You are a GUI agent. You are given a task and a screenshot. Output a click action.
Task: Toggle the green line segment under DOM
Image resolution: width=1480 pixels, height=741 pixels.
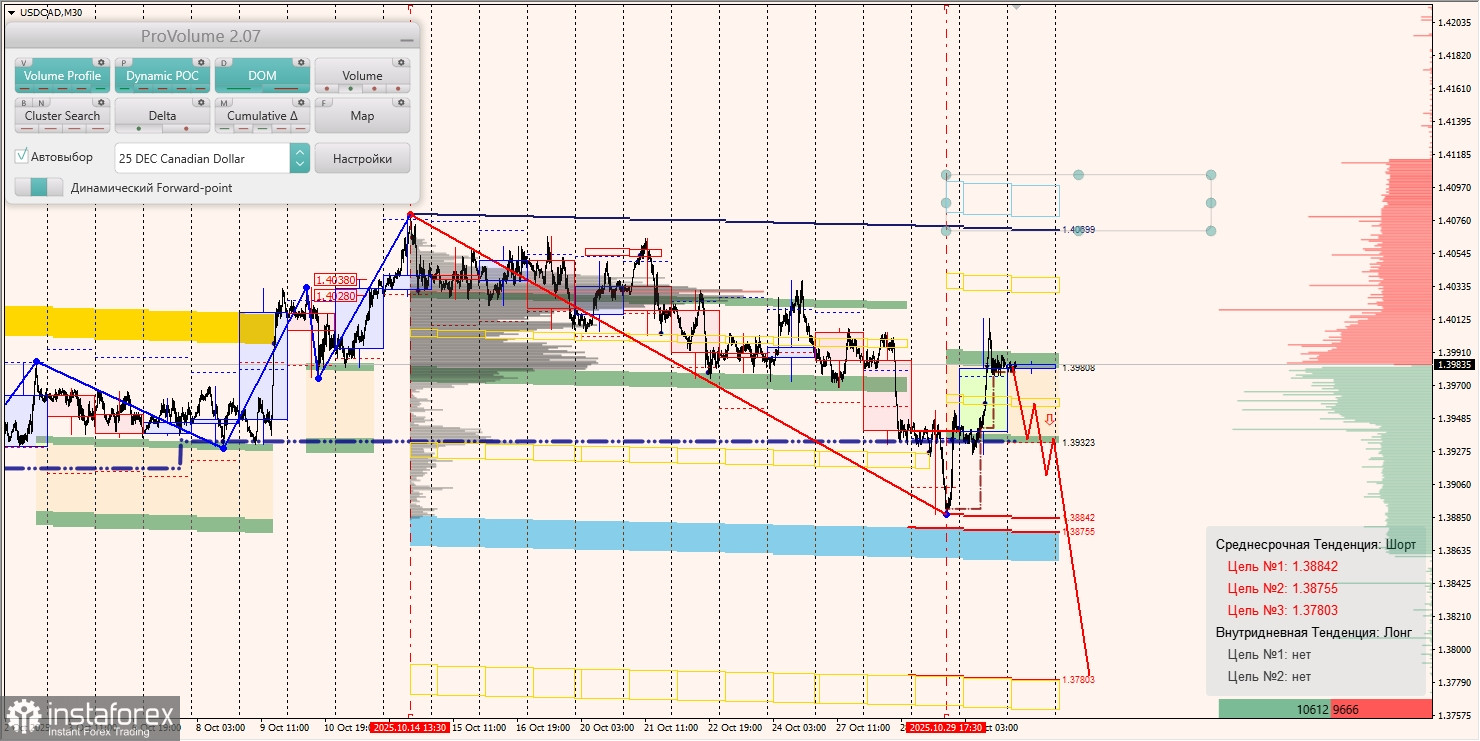(239, 89)
